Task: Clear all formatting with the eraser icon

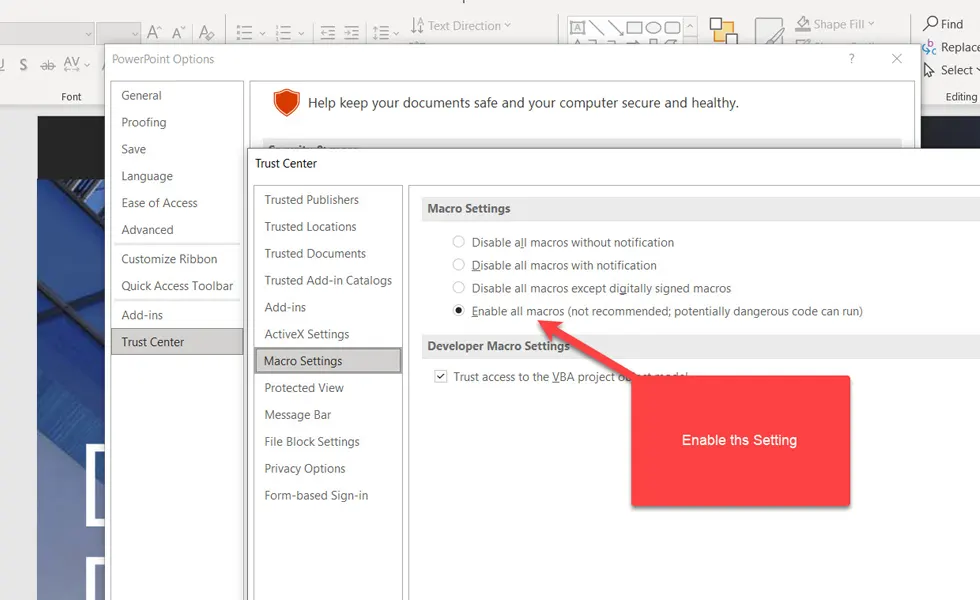Action: [206, 32]
